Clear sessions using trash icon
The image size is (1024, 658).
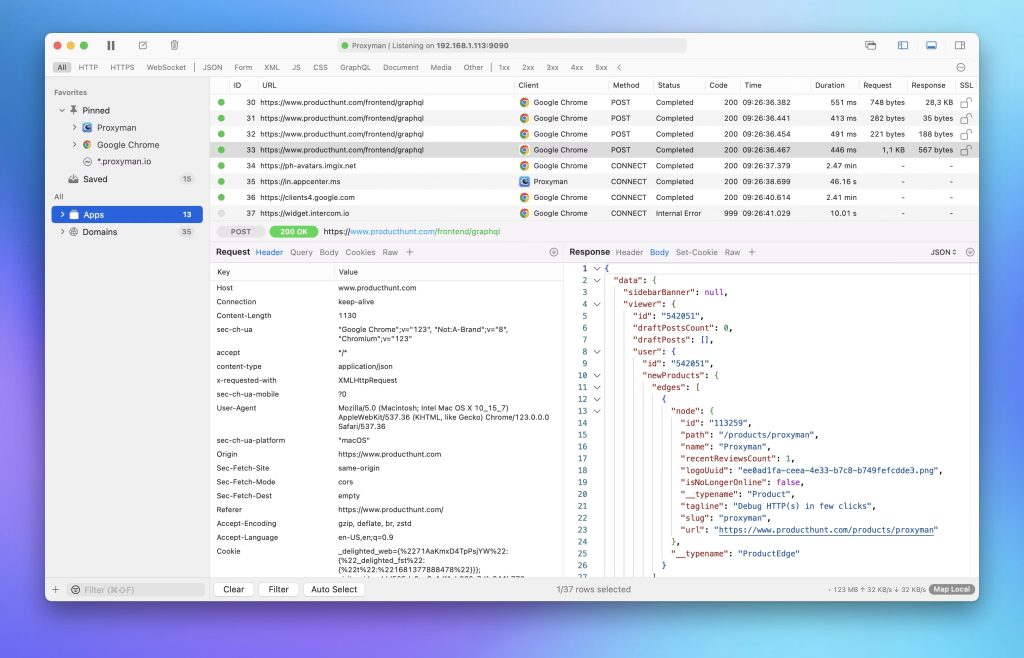tap(174, 45)
